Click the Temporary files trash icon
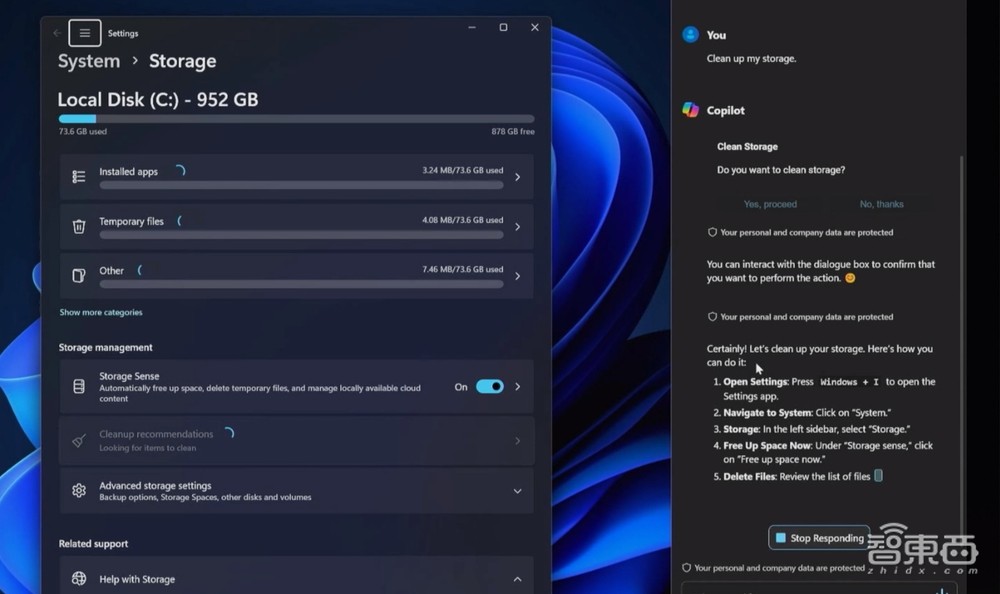The width and height of the screenshot is (1000, 594). 79,227
